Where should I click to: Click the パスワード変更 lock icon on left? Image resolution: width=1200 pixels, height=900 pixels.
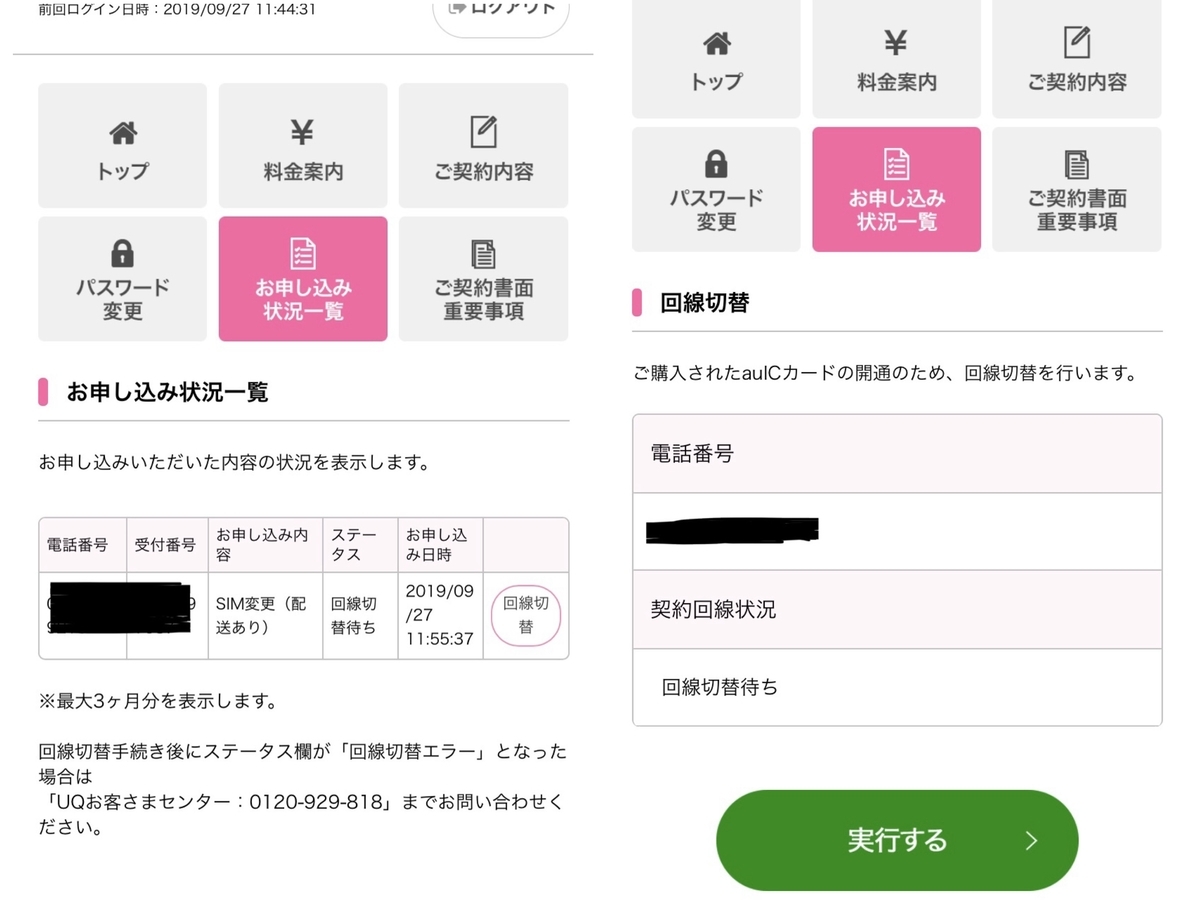[x=122, y=278]
